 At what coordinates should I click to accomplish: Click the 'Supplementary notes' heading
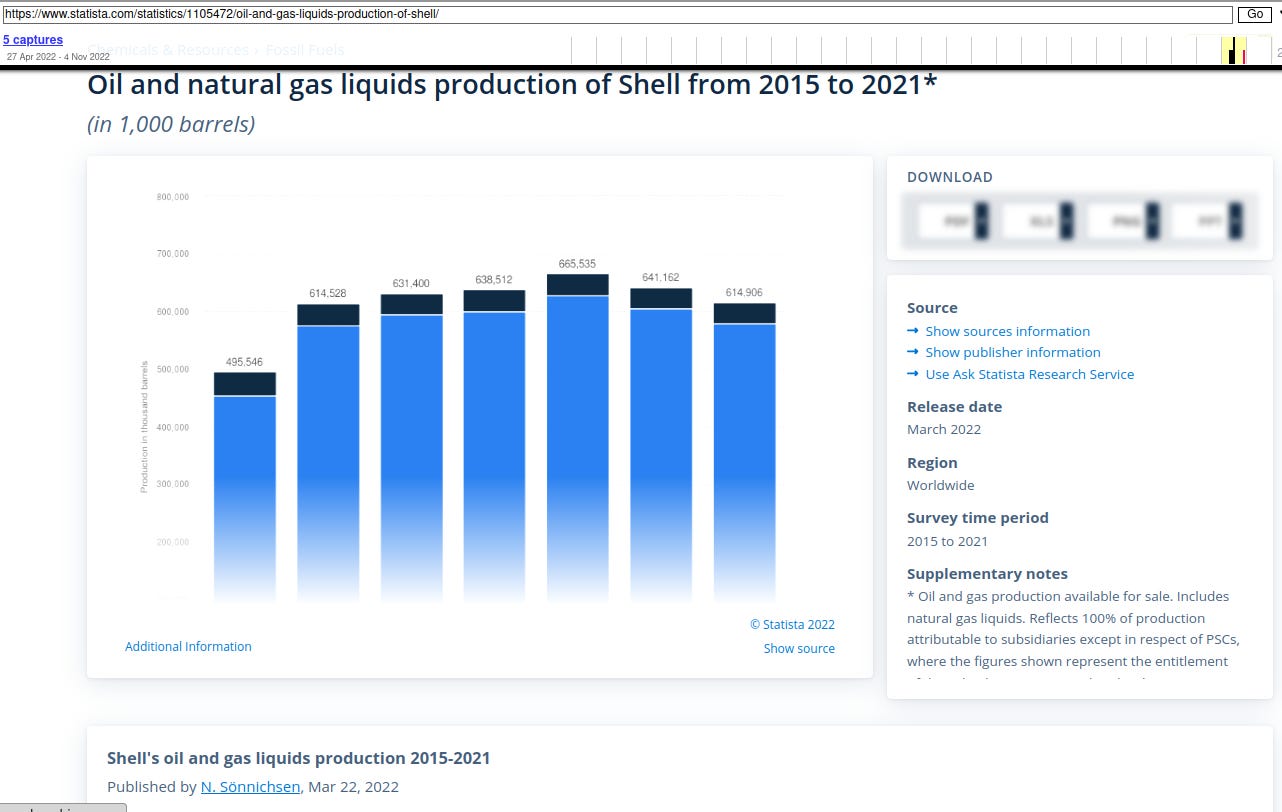click(x=987, y=574)
